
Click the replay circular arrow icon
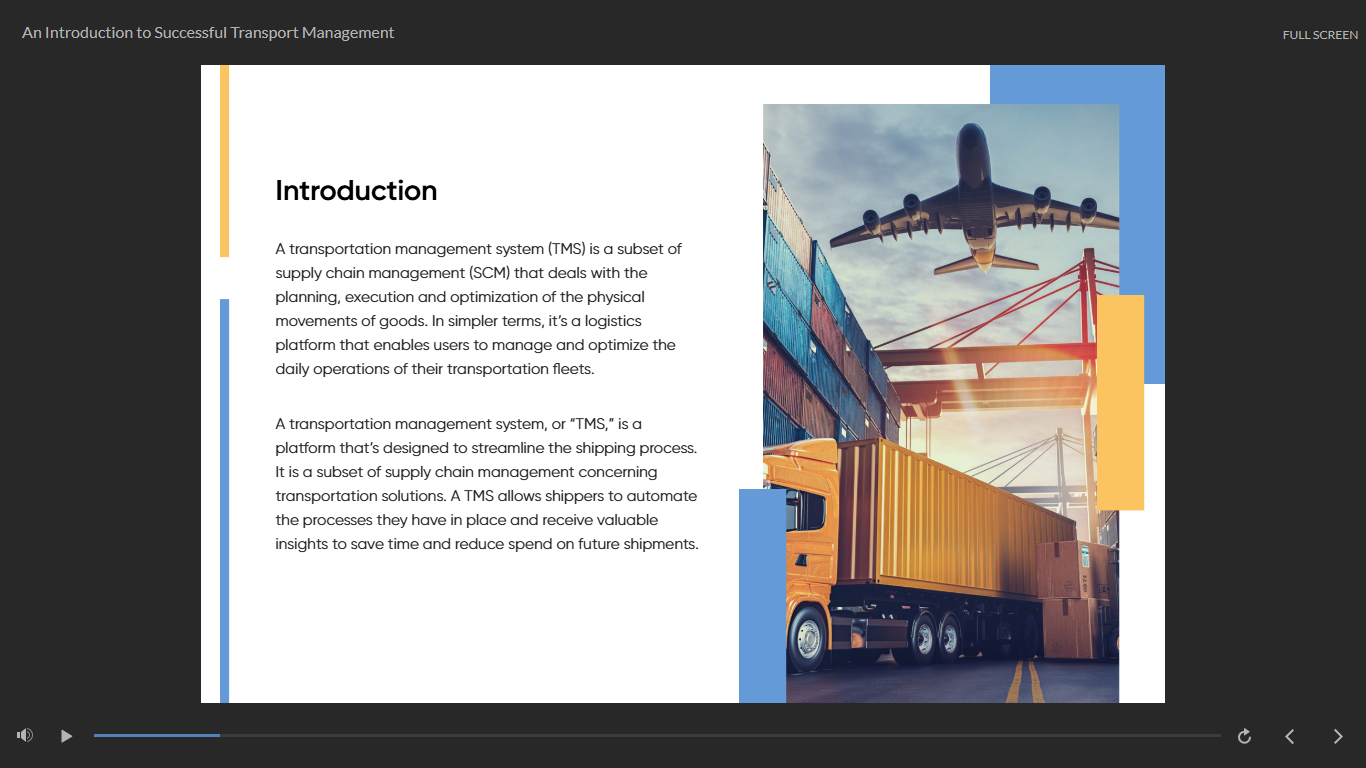click(1244, 736)
